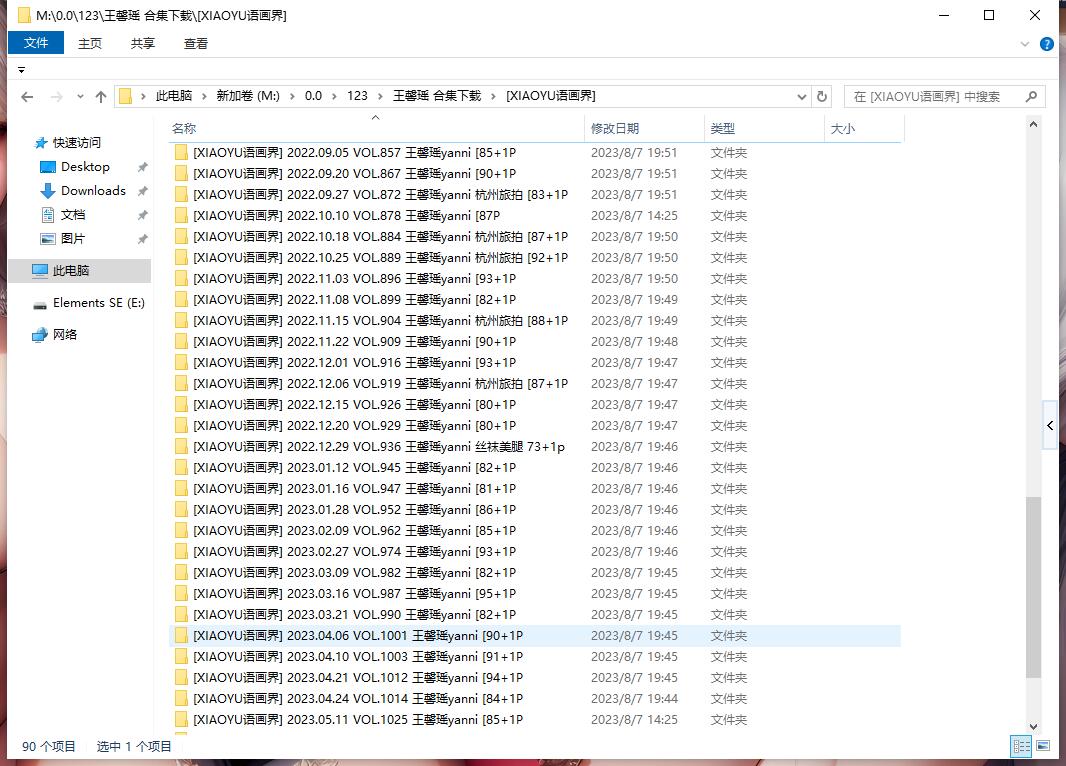Select row 2023.03.16 VOL.987
Image resolution: width=1066 pixels, height=766 pixels.
pyautogui.click(x=534, y=593)
